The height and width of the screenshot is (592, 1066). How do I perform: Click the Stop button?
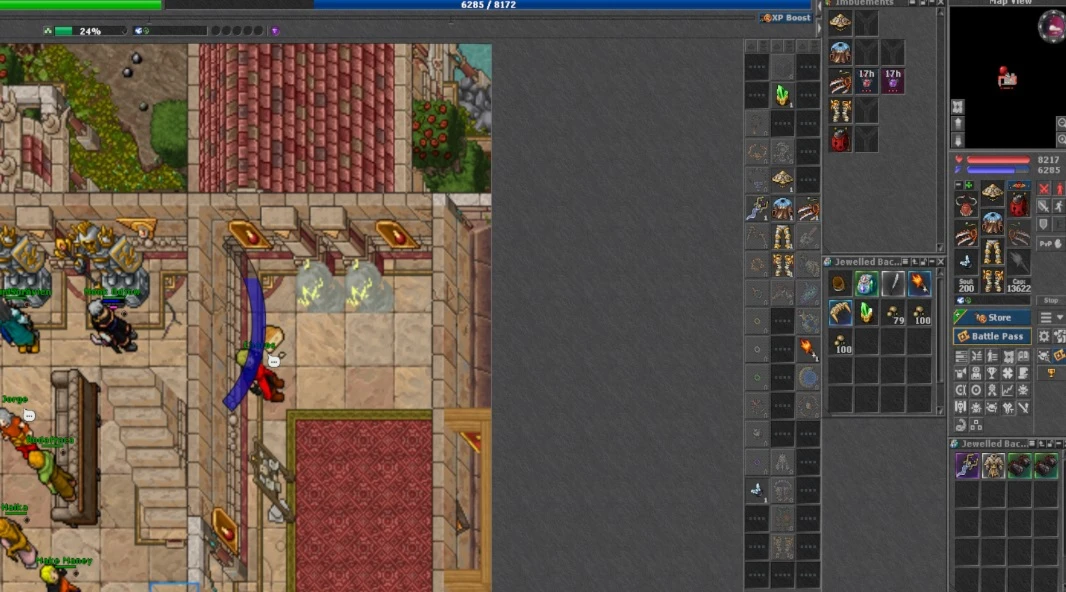point(1050,300)
